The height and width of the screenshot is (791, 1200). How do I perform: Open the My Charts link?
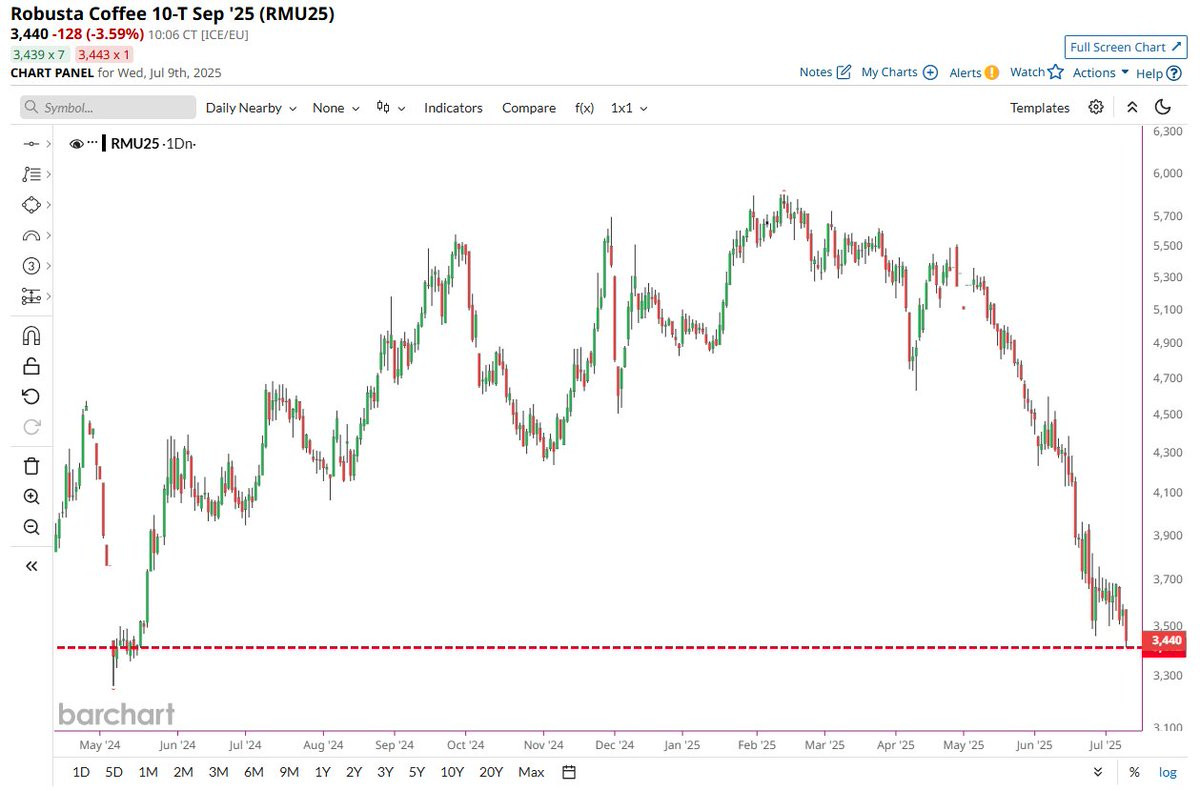pyautogui.click(x=899, y=72)
